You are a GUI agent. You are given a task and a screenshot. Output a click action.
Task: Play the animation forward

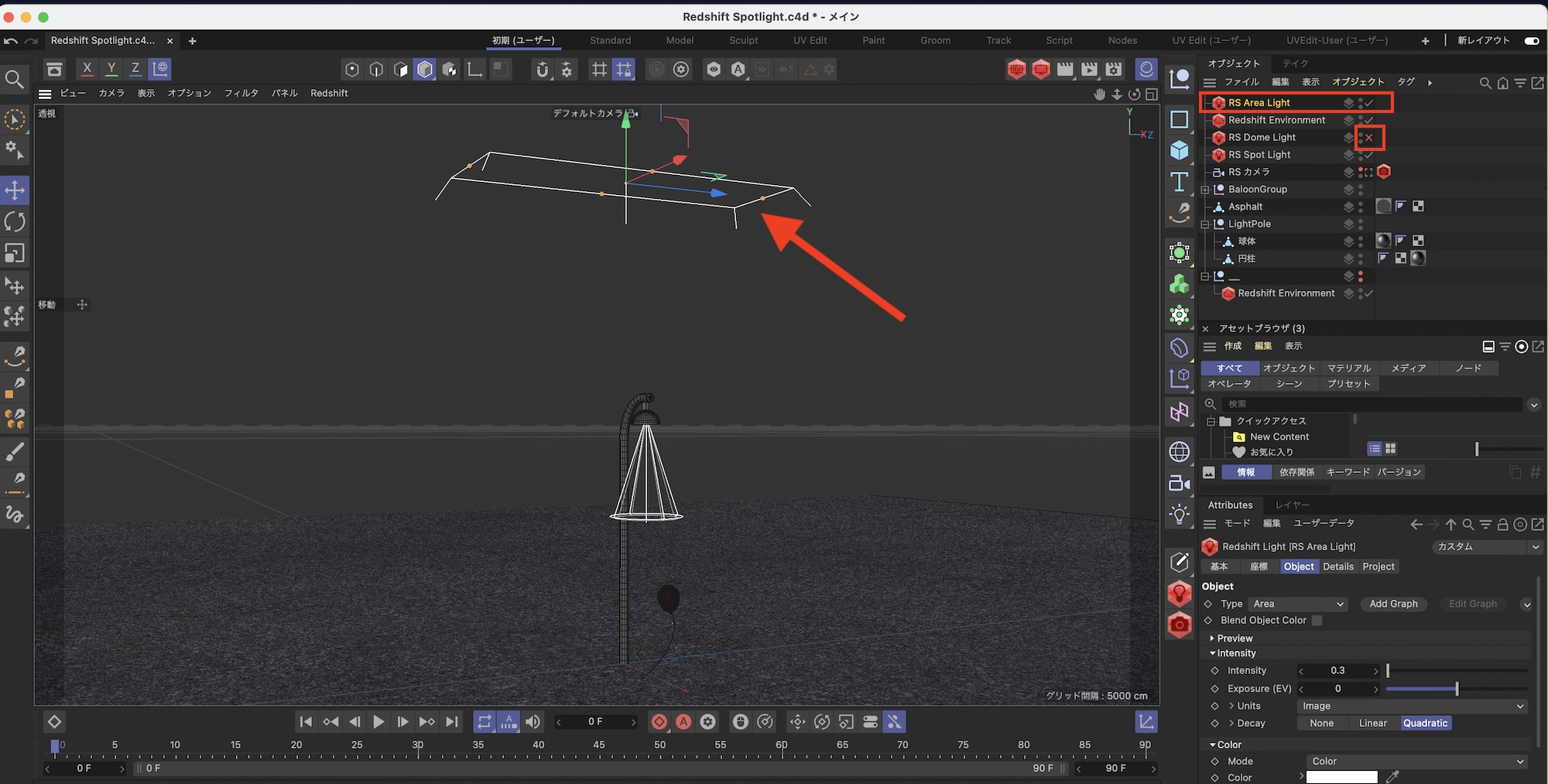click(x=378, y=722)
